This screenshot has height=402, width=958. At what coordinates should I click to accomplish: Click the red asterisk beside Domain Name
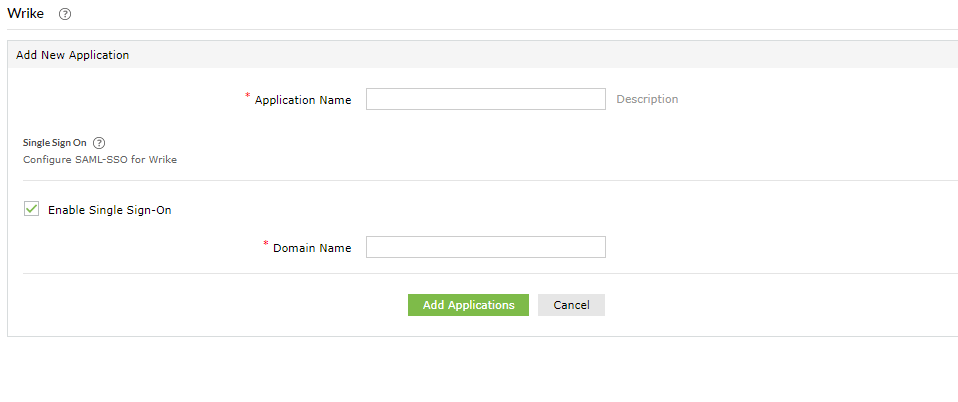coord(266,244)
